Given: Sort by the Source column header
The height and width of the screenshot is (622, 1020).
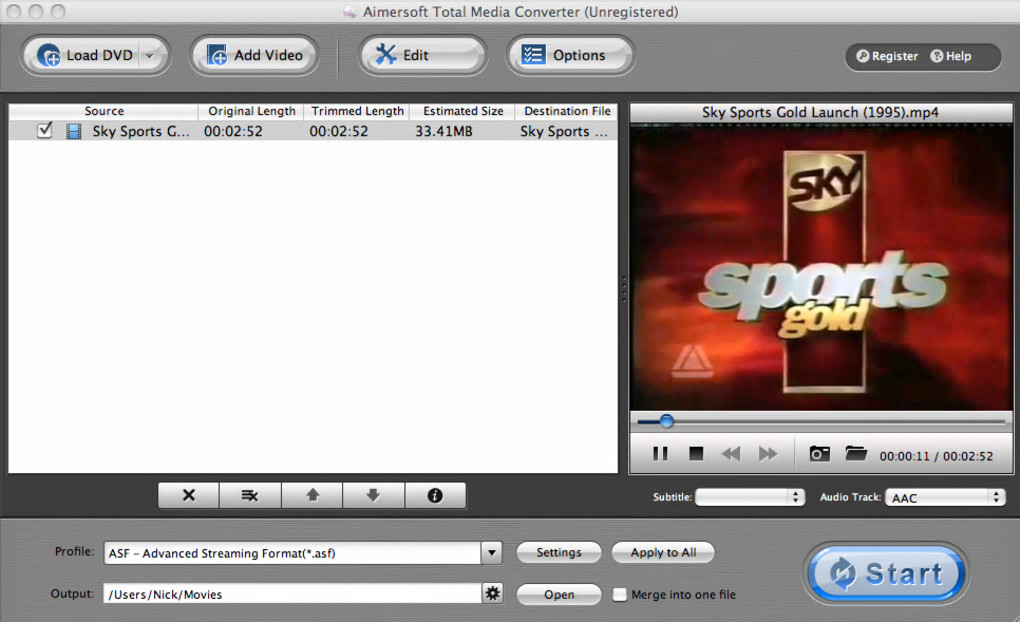Looking at the screenshot, I should pyautogui.click(x=103, y=111).
